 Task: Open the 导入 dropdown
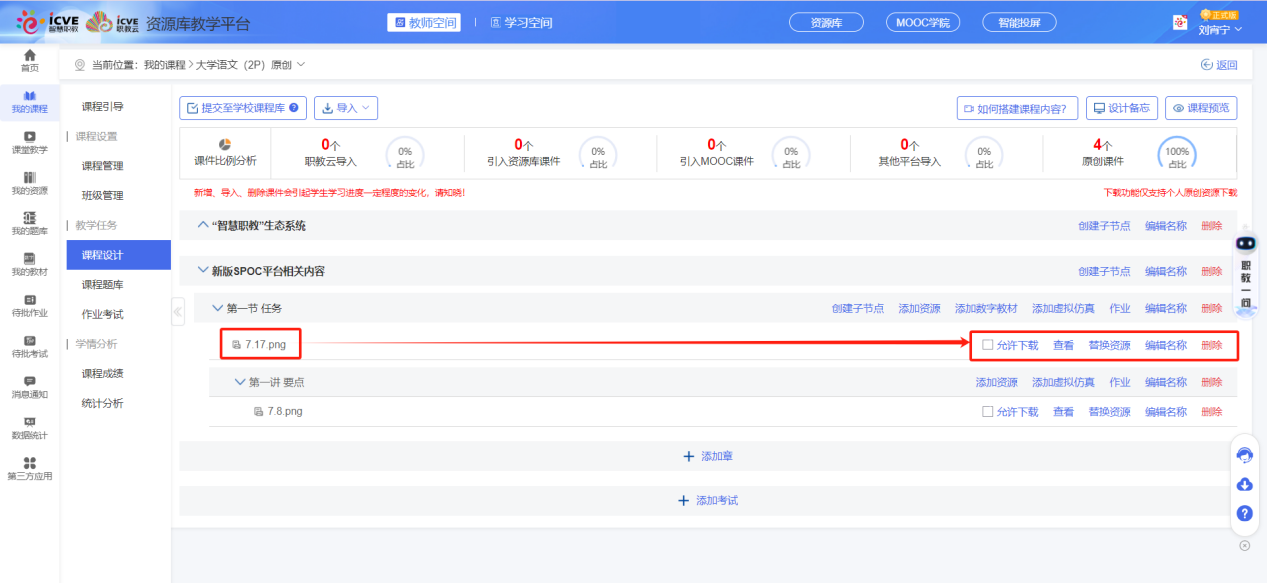tap(346, 108)
